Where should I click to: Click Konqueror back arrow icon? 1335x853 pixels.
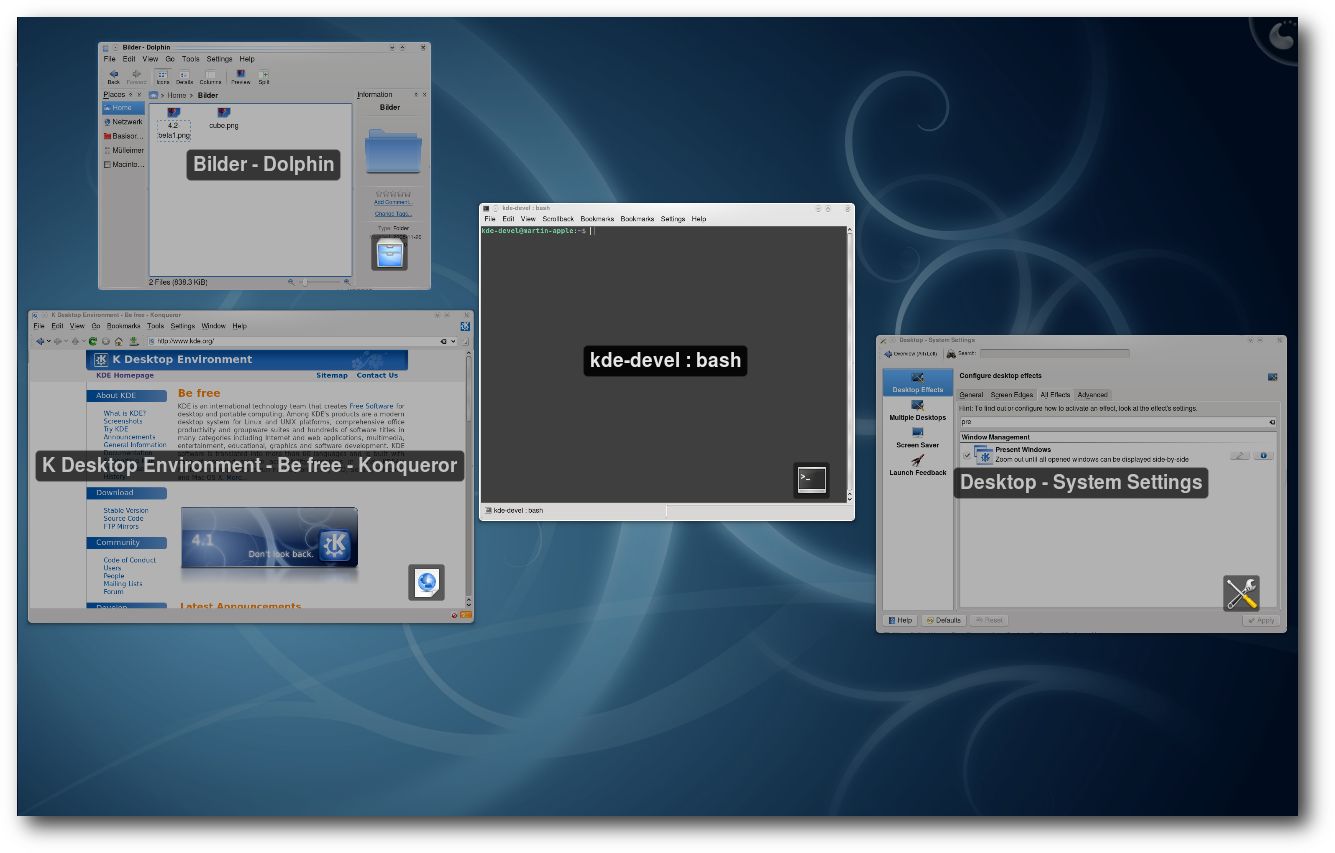[40, 341]
